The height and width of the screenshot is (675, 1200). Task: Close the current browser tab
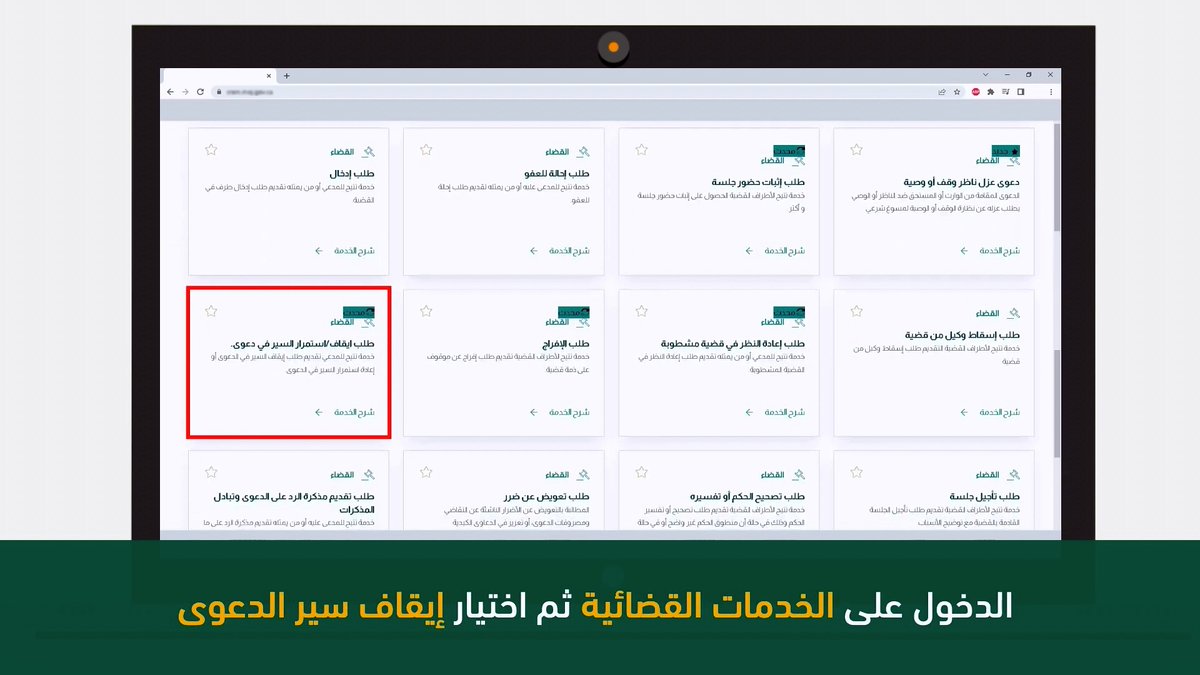(x=270, y=75)
